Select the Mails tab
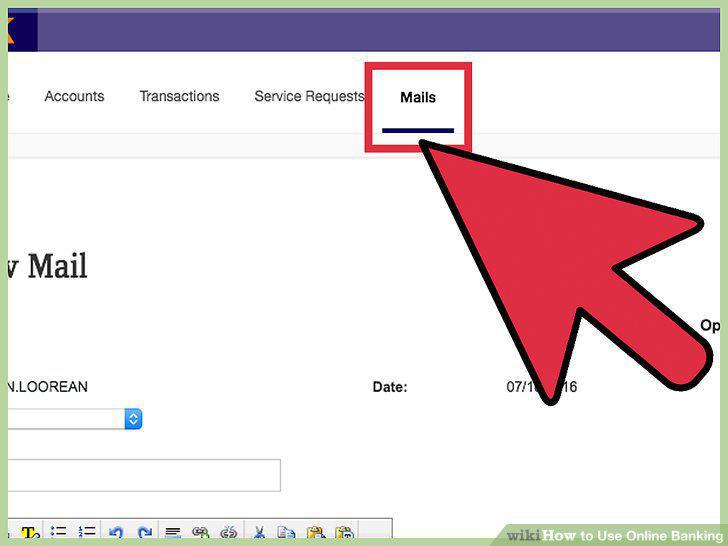 tap(418, 98)
